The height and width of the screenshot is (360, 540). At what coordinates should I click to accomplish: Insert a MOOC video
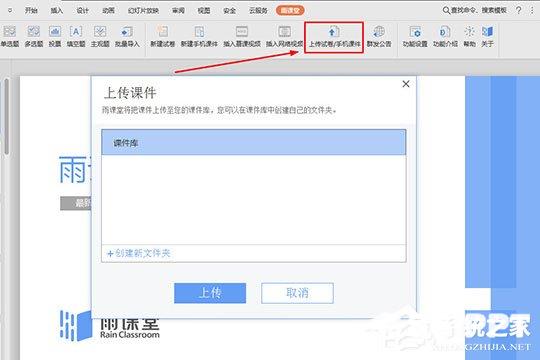click(242, 36)
